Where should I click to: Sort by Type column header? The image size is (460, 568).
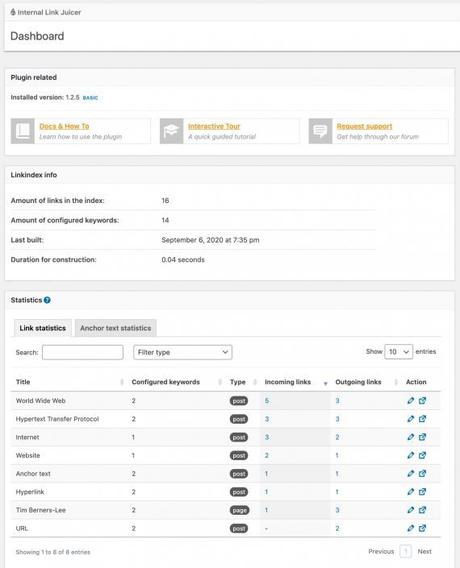[x=243, y=382]
